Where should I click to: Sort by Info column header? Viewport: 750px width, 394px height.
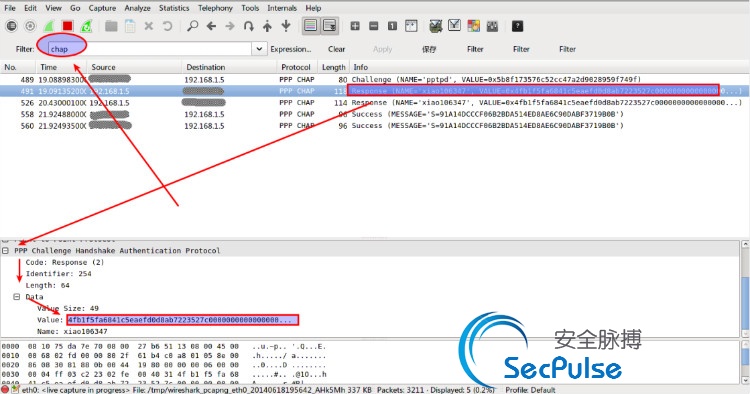coord(549,67)
